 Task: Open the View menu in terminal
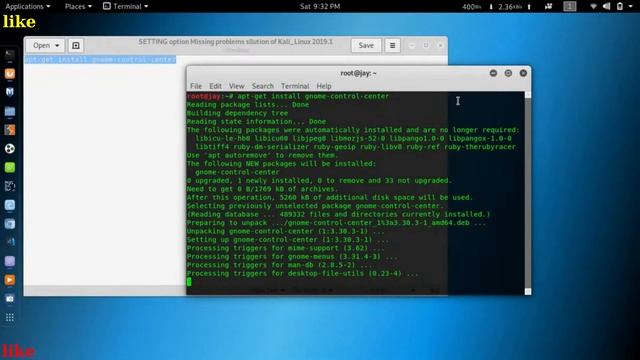click(x=236, y=86)
